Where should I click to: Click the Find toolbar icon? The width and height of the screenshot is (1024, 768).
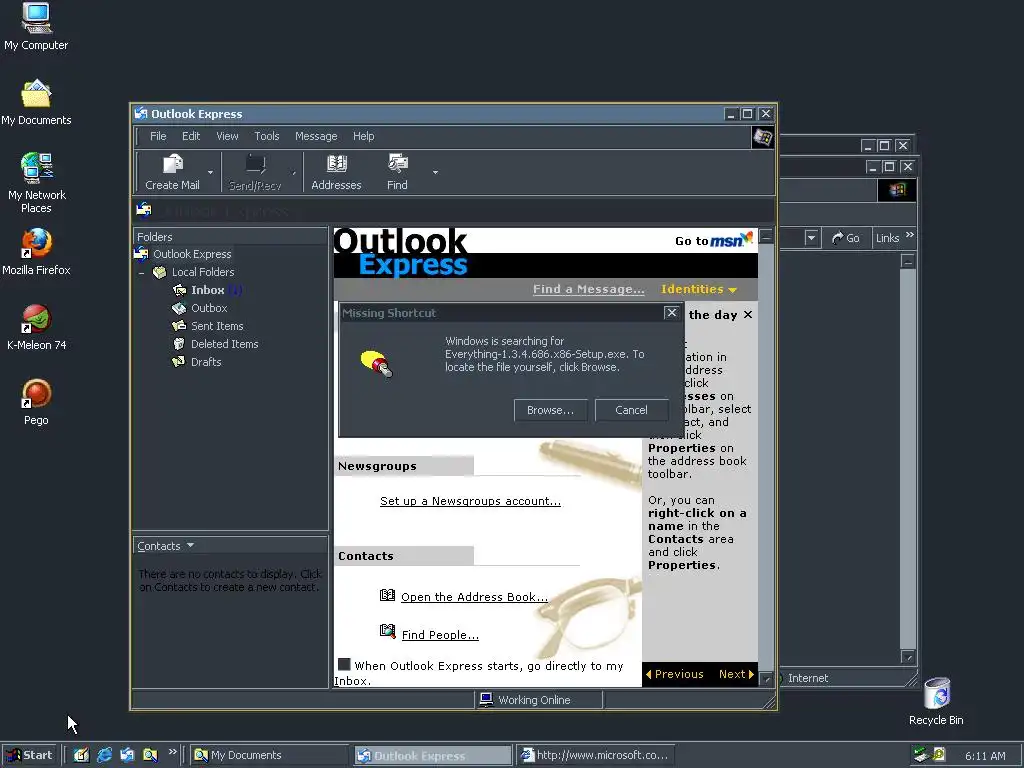pyautogui.click(x=397, y=165)
